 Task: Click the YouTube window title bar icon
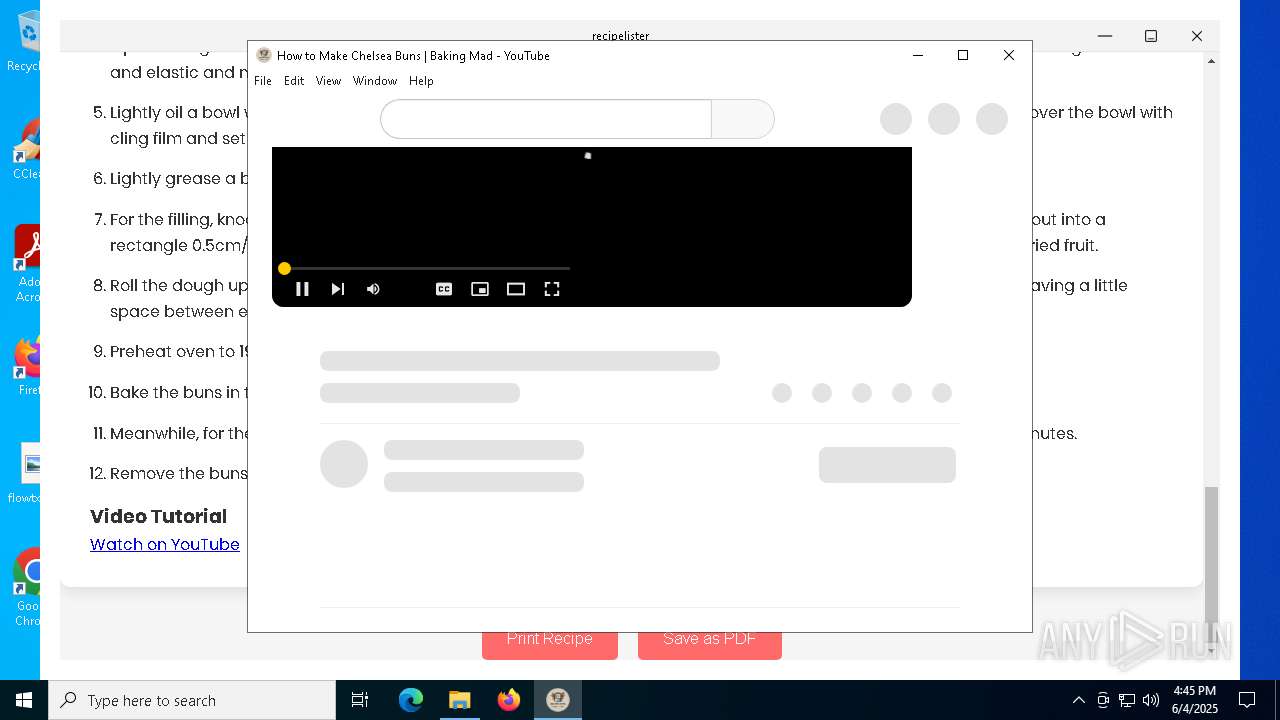click(x=264, y=55)
